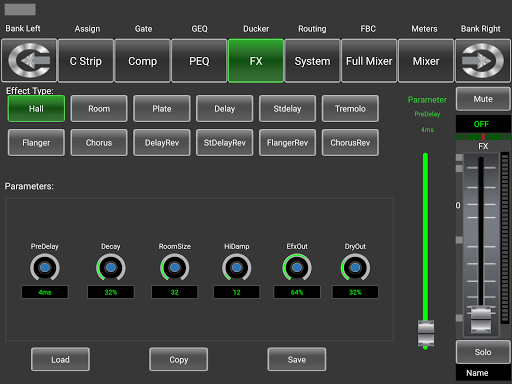Select StDelayRev effect type
Screen dimensions: 512x384
pos(225,143)
